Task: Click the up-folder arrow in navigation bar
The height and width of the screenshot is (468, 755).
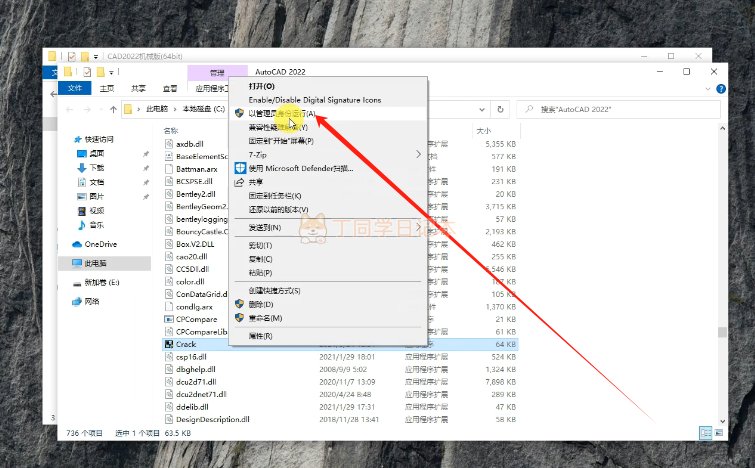Action: 113,109
